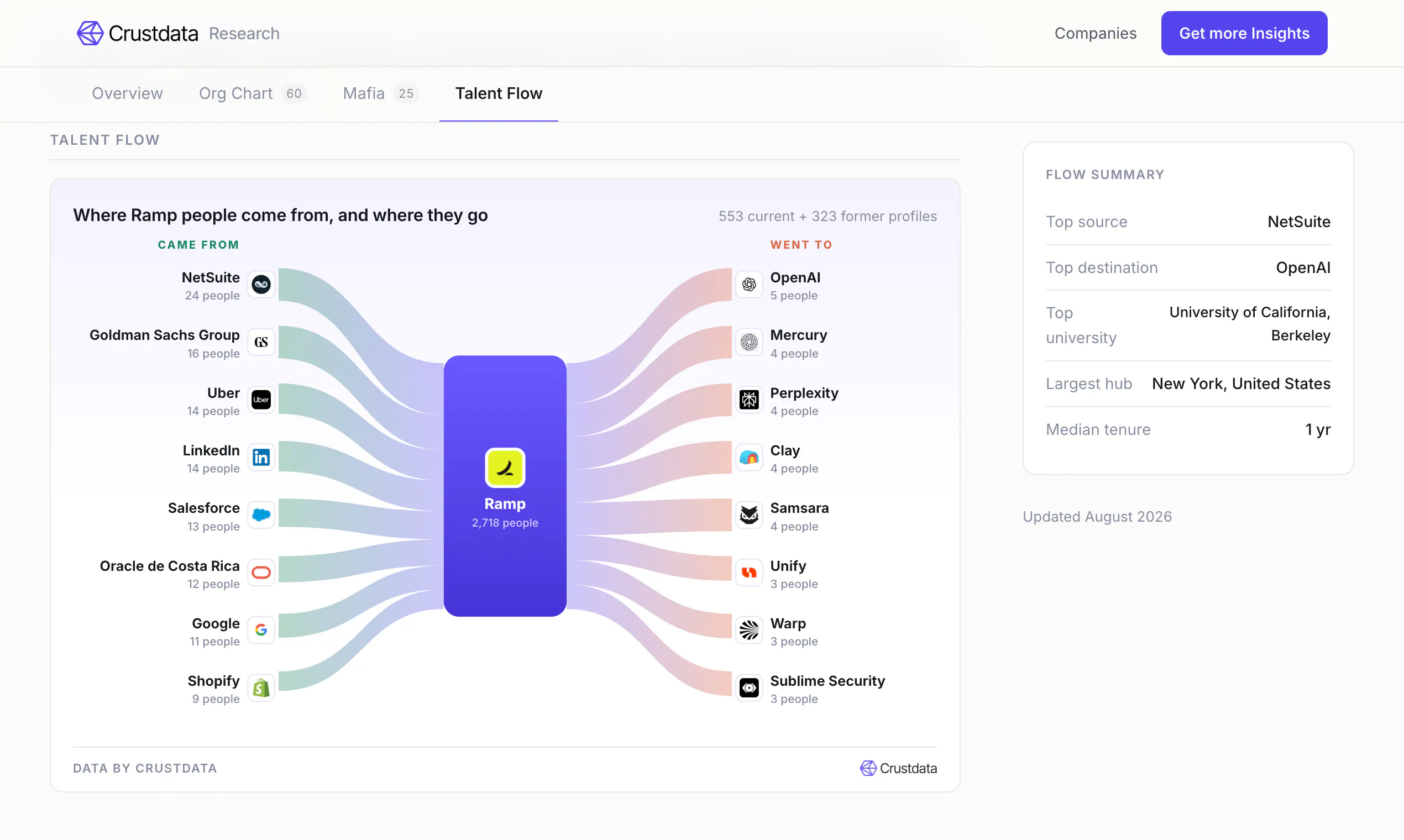Select the Goldman Sachs GS icon
This screenshot has width=1404, height=840.
coord(261,342)
